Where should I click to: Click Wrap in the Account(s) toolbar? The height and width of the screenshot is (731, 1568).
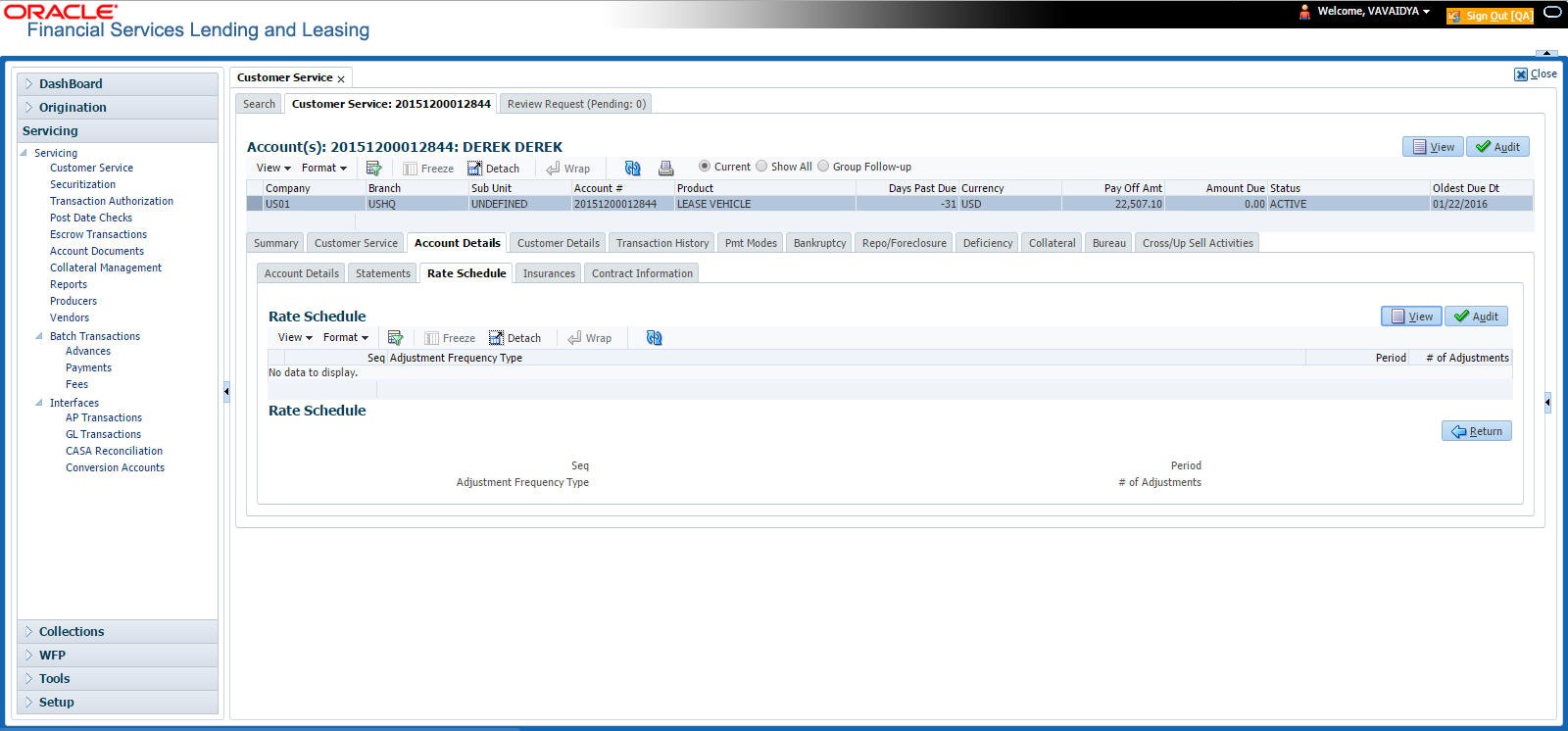pos(567,169)
